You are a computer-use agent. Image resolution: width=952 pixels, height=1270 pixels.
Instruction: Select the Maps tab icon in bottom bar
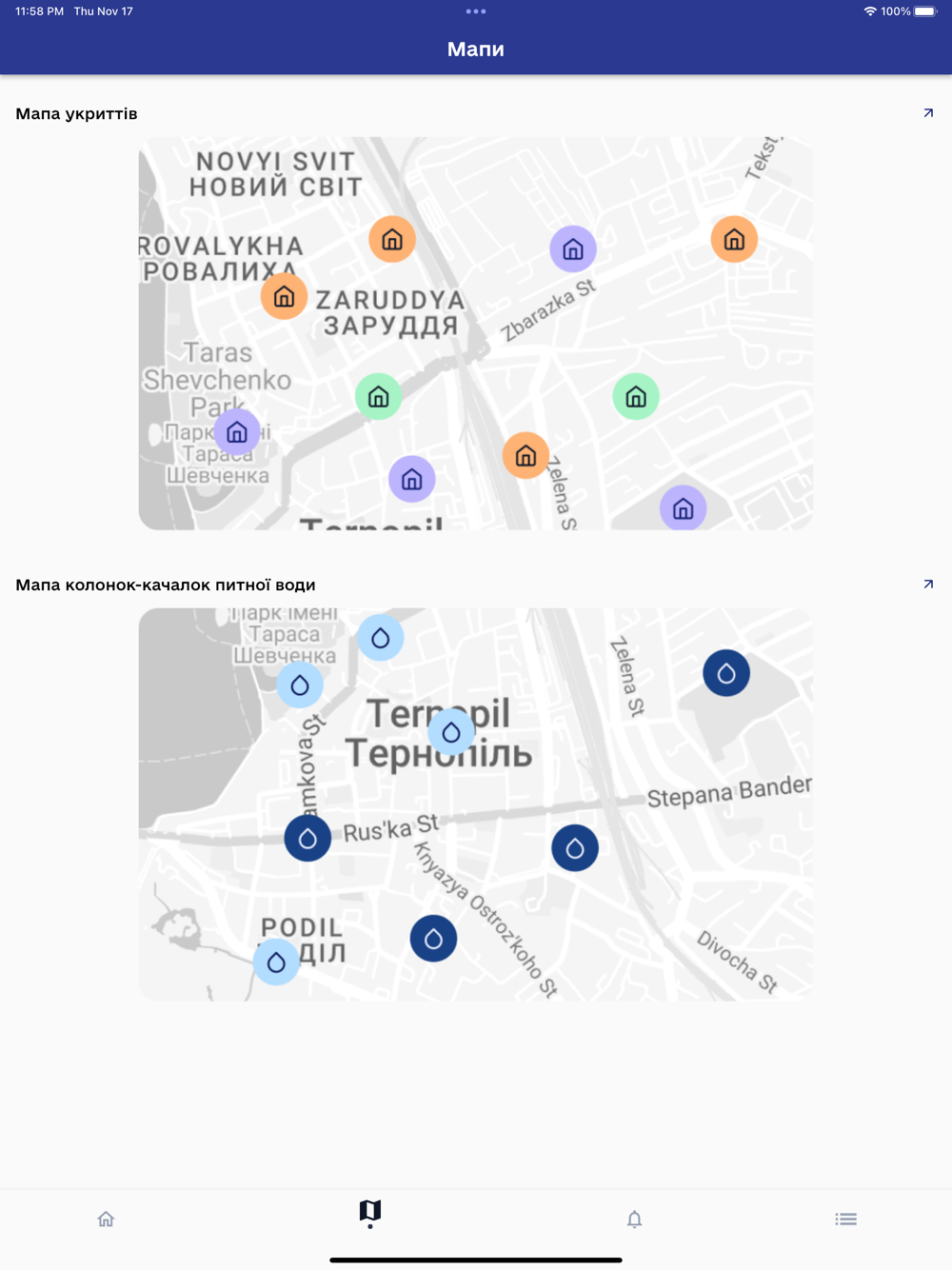point(370,1212)
